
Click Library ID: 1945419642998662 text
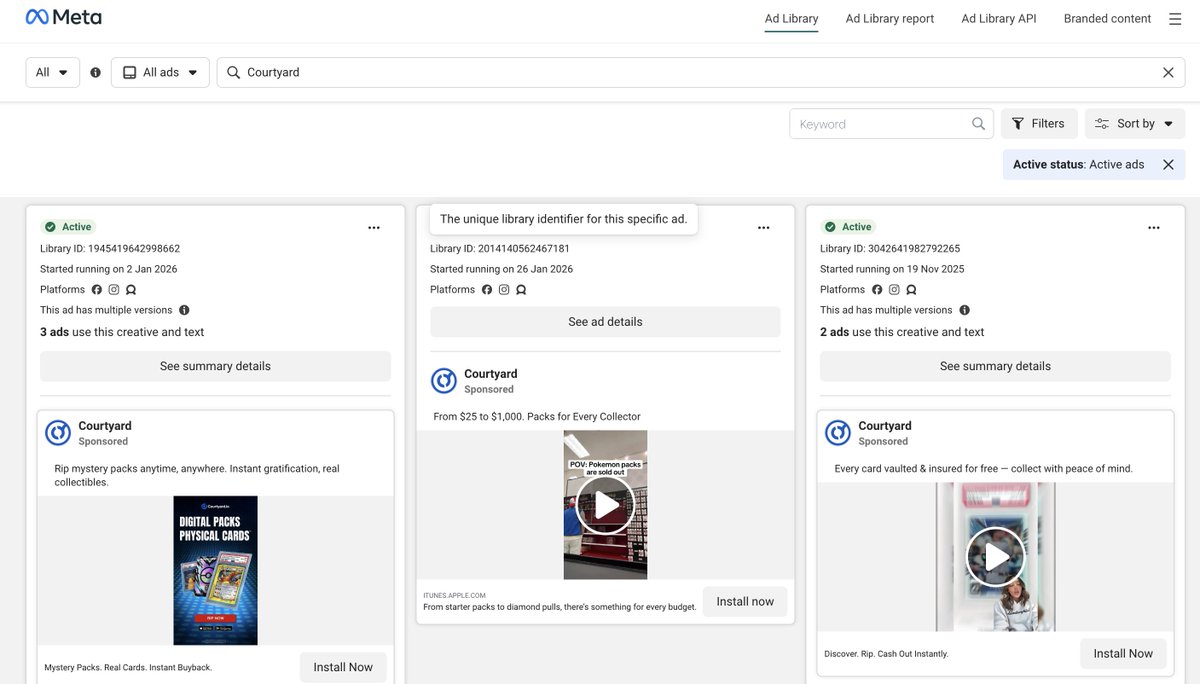click(x=110, y=249)
